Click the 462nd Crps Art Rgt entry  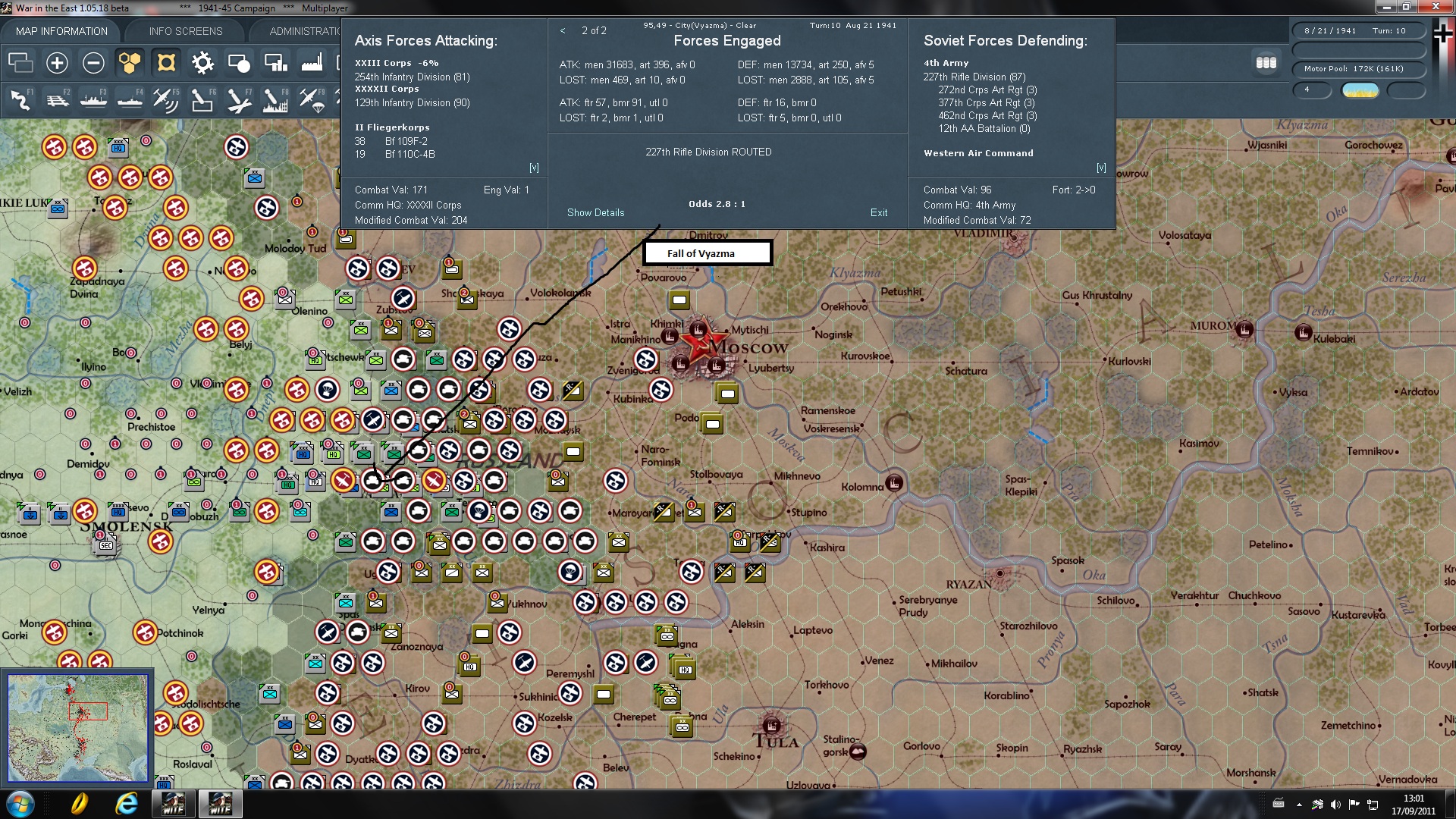click(987, 116)
